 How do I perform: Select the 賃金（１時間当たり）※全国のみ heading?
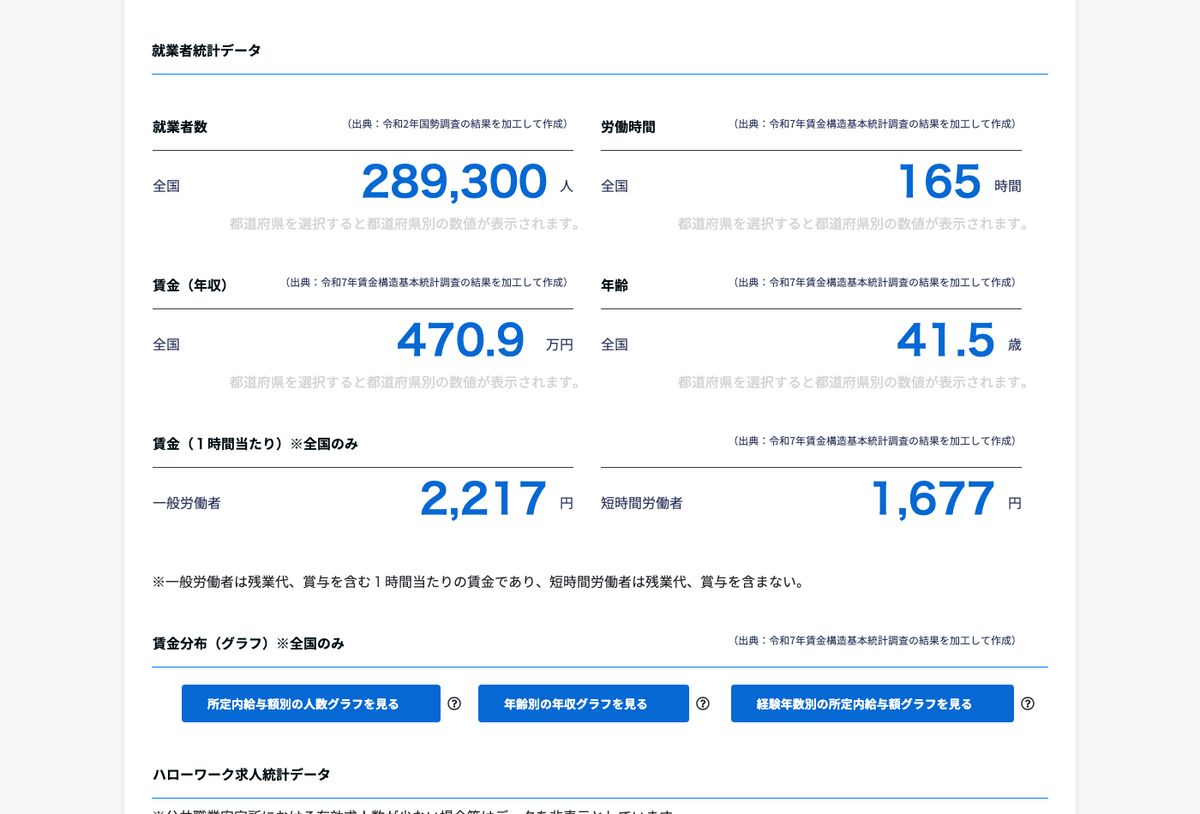point(255,443)
